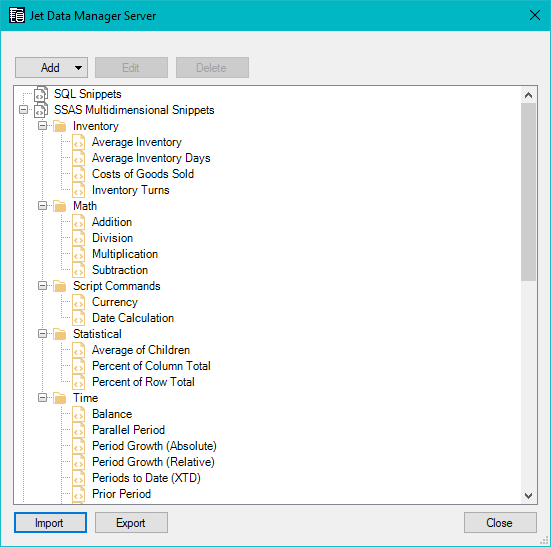Image resolution: width=551 pixels, height=547 pixels.
Task: Click the Costs of Goods Sold snippet icon
Action: tap(79, 174)
